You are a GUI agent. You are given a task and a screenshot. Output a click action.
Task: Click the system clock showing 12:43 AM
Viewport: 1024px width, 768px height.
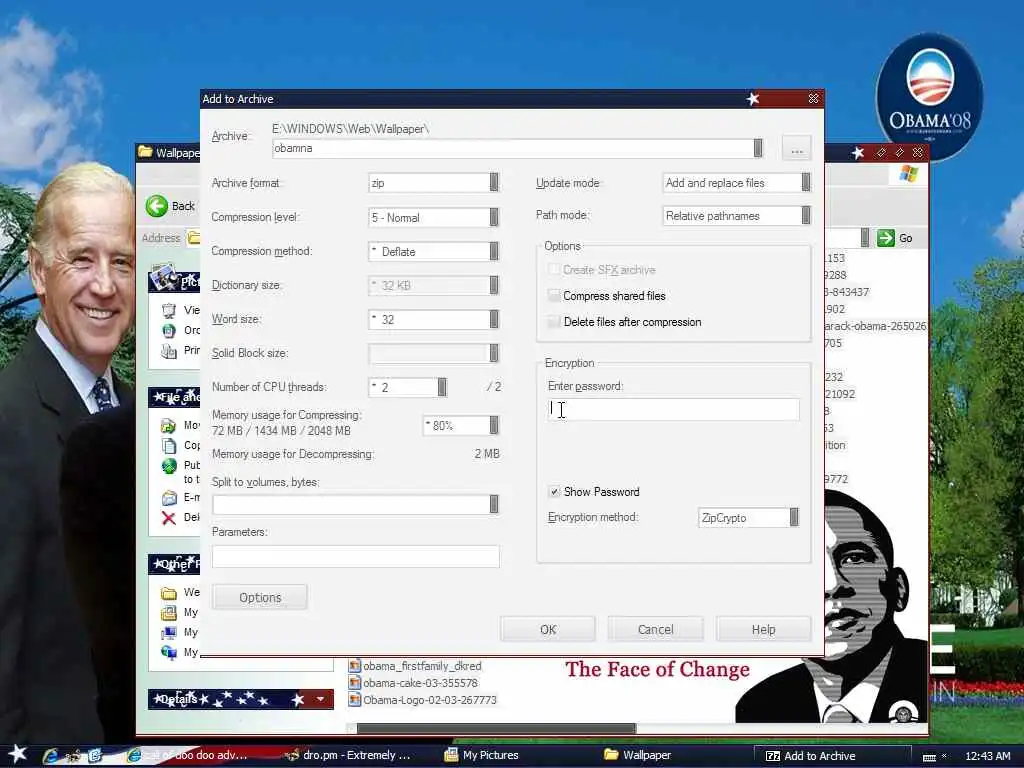tap(987, 756)
